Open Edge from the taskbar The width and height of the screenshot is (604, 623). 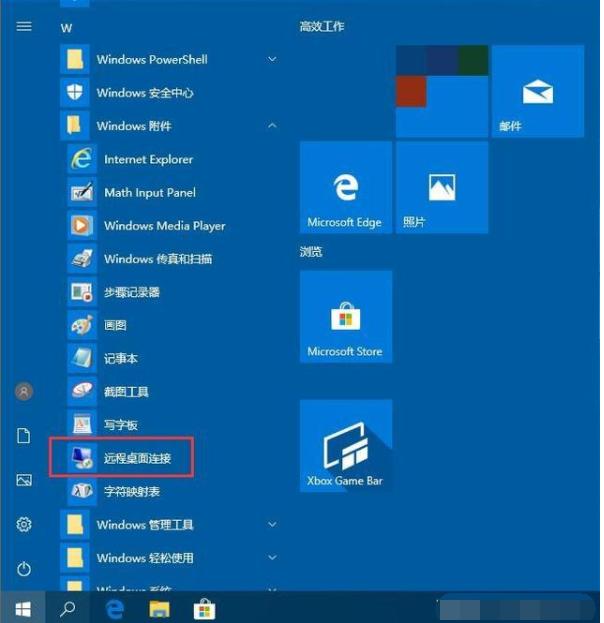(x=115, y=609)
